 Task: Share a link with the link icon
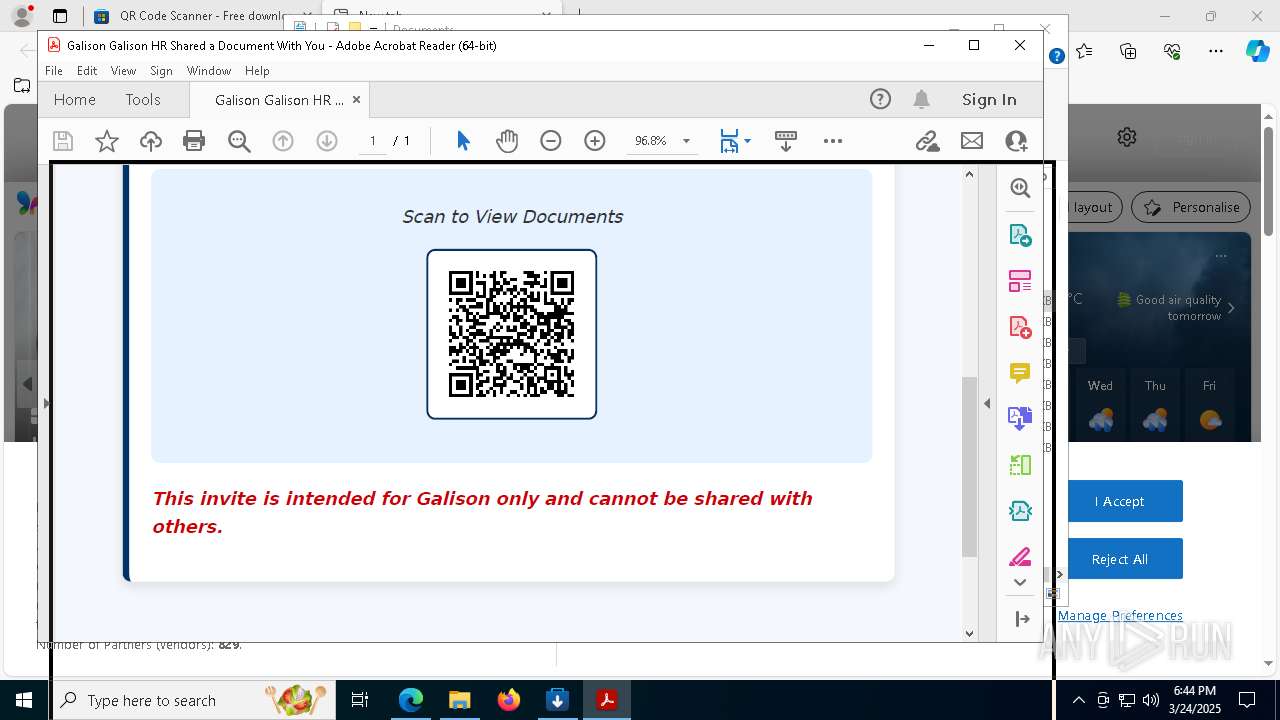point(927,141)
